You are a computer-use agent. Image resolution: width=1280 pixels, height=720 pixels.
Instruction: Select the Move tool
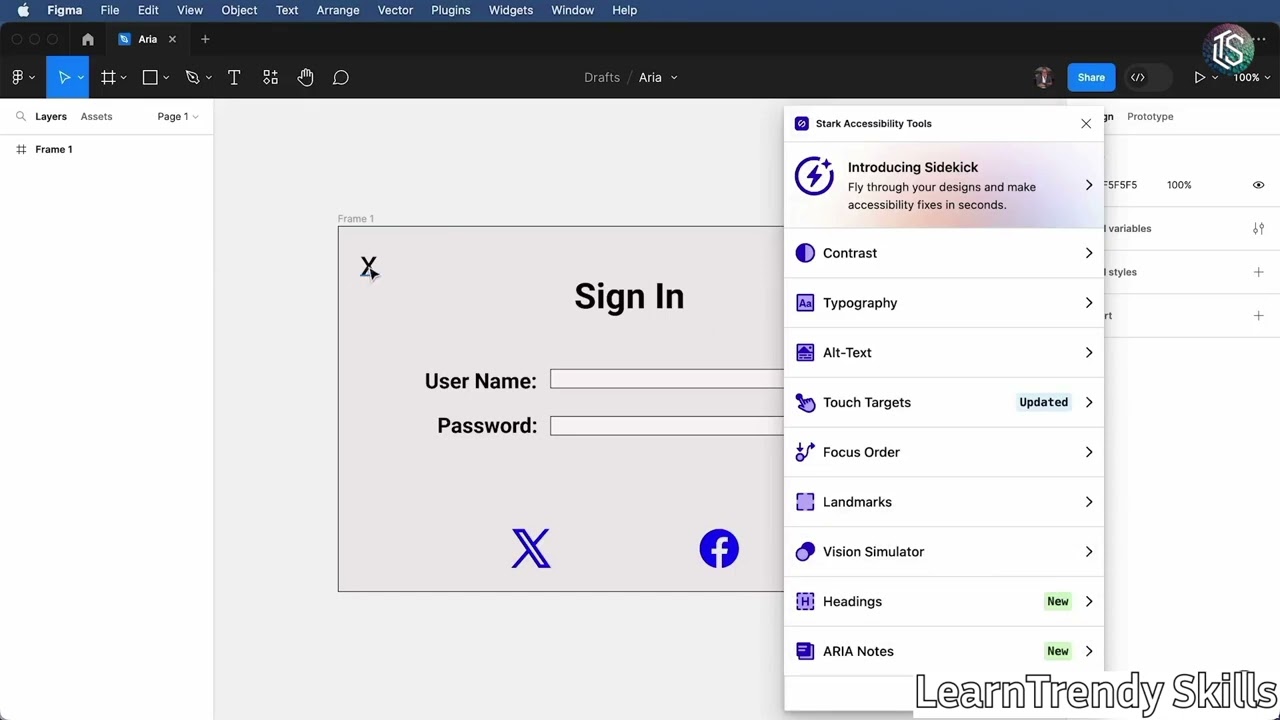[x=64, y=77]
